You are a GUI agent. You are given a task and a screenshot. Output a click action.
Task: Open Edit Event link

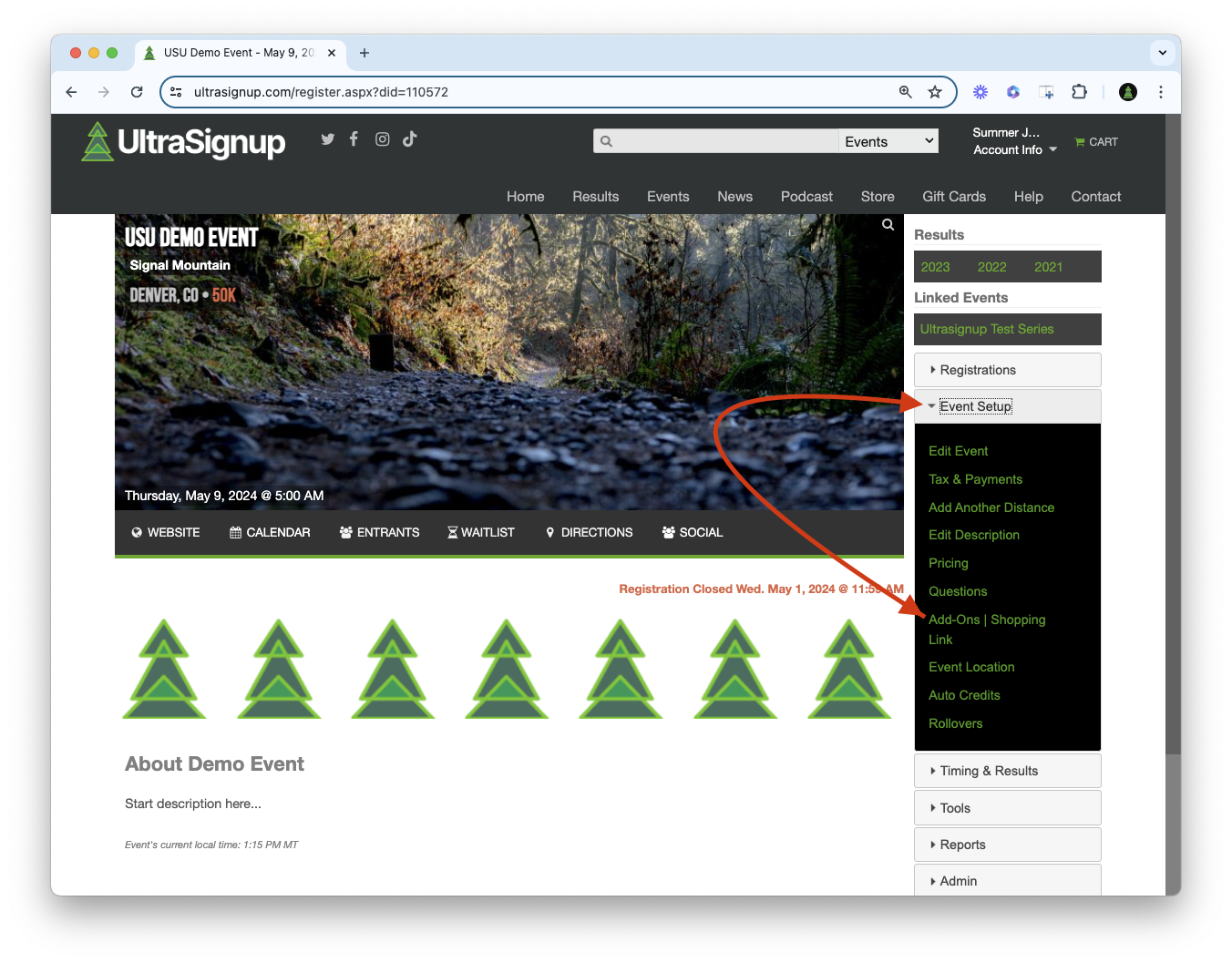958,451
